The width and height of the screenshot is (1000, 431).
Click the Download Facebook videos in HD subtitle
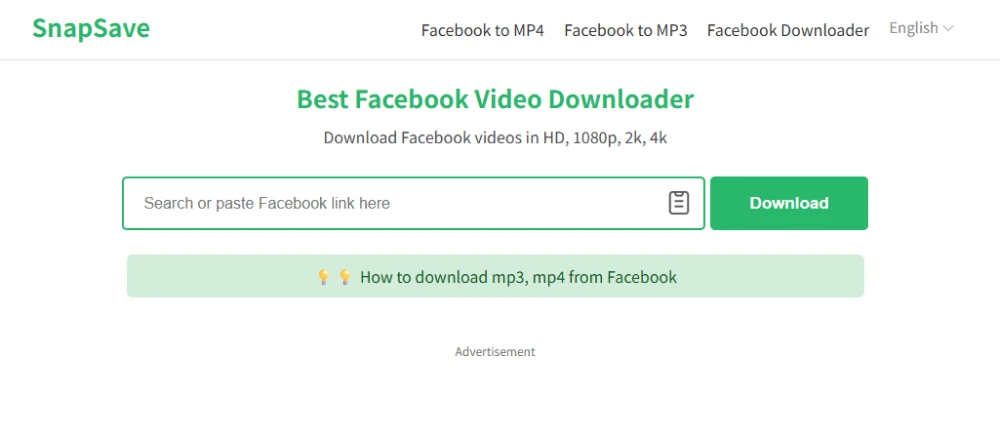point(496,138)
